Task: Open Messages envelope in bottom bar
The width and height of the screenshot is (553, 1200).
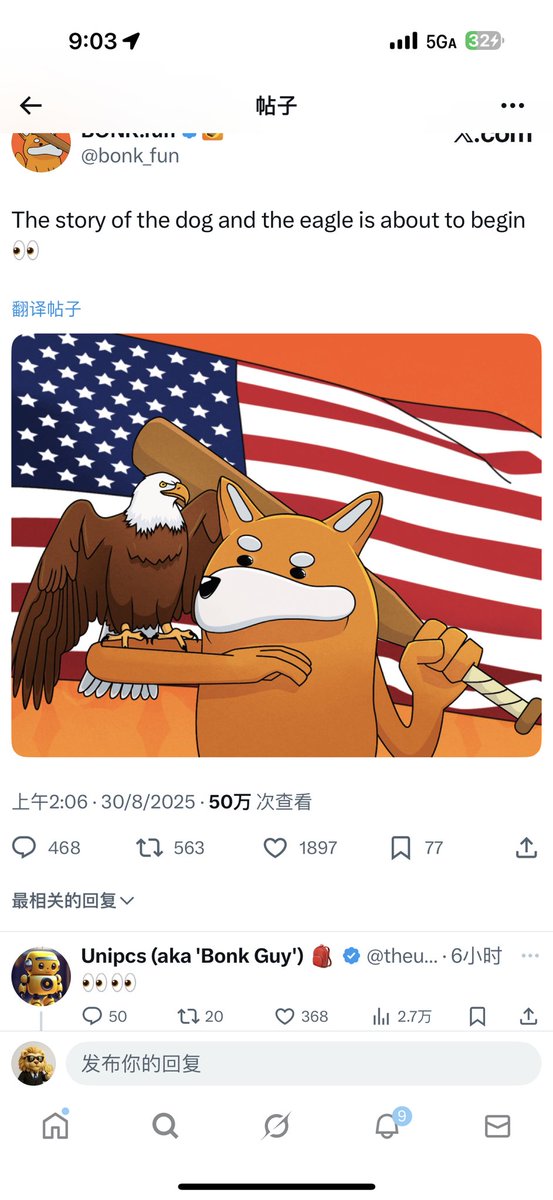Action: click(x=497, y=1126)
